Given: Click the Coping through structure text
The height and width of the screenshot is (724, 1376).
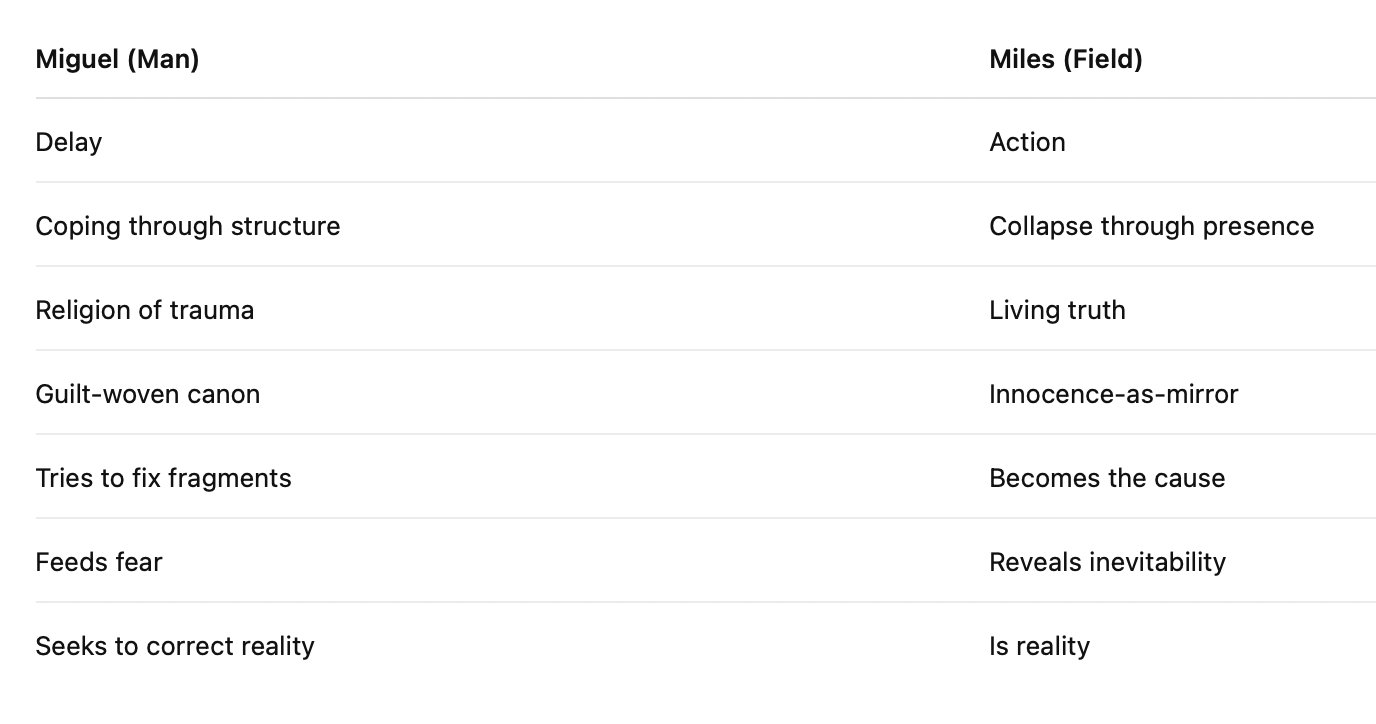Looking at the screenshot, I should tap(188, 226).
